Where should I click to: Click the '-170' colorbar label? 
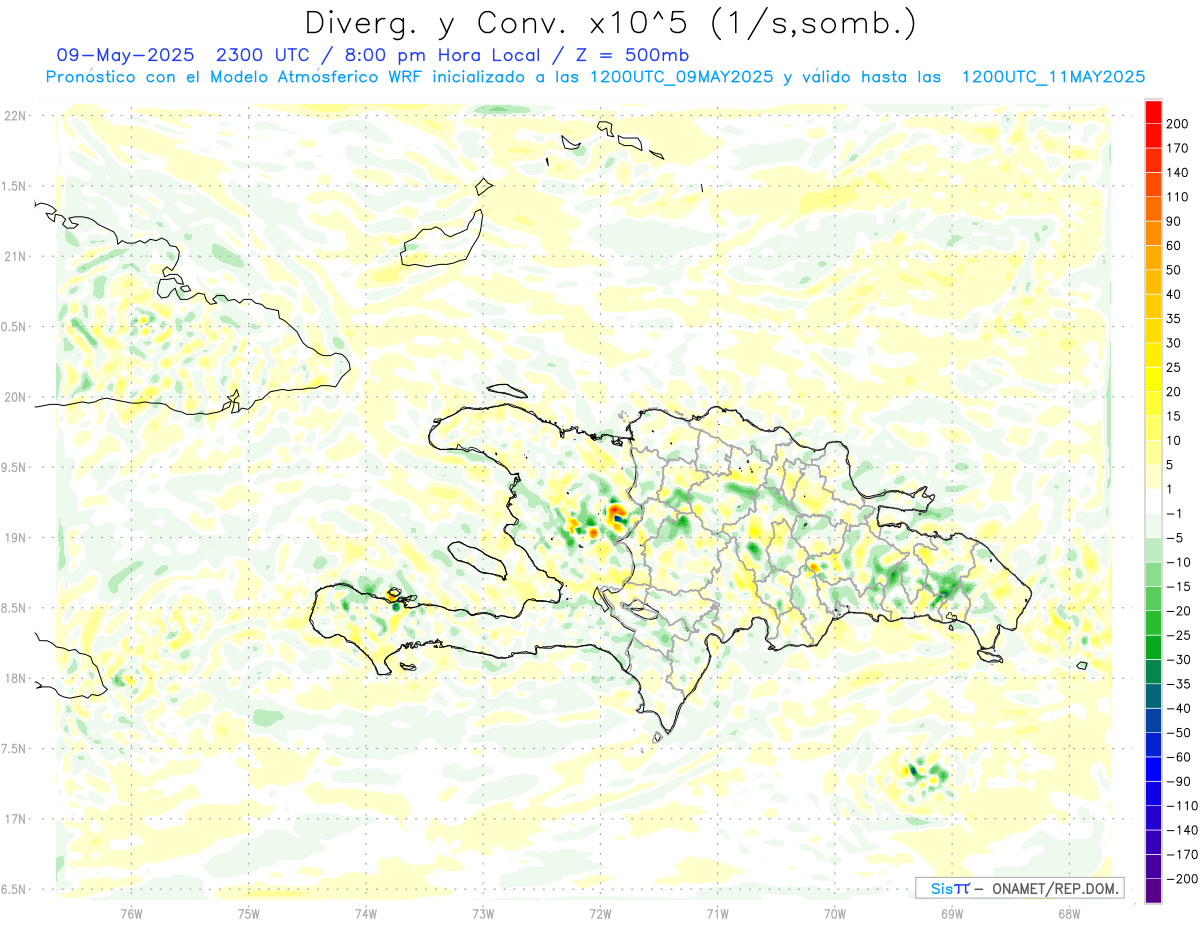pyautogui.click(x=1182, y=855)
